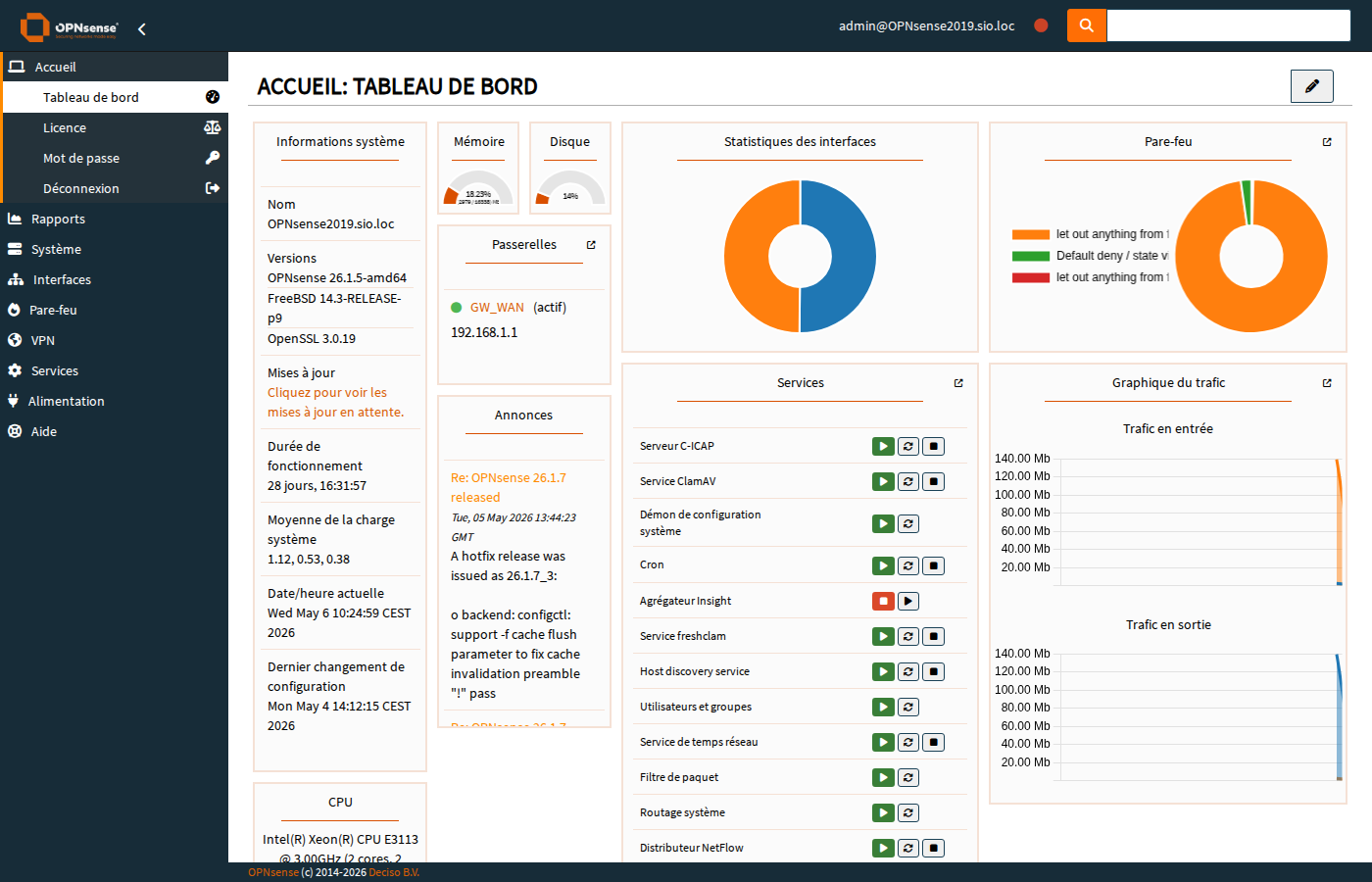This screenshot has height=882, width=1372.
Task: Open external link icon of Passerelles widget
Action: [591, 245]
